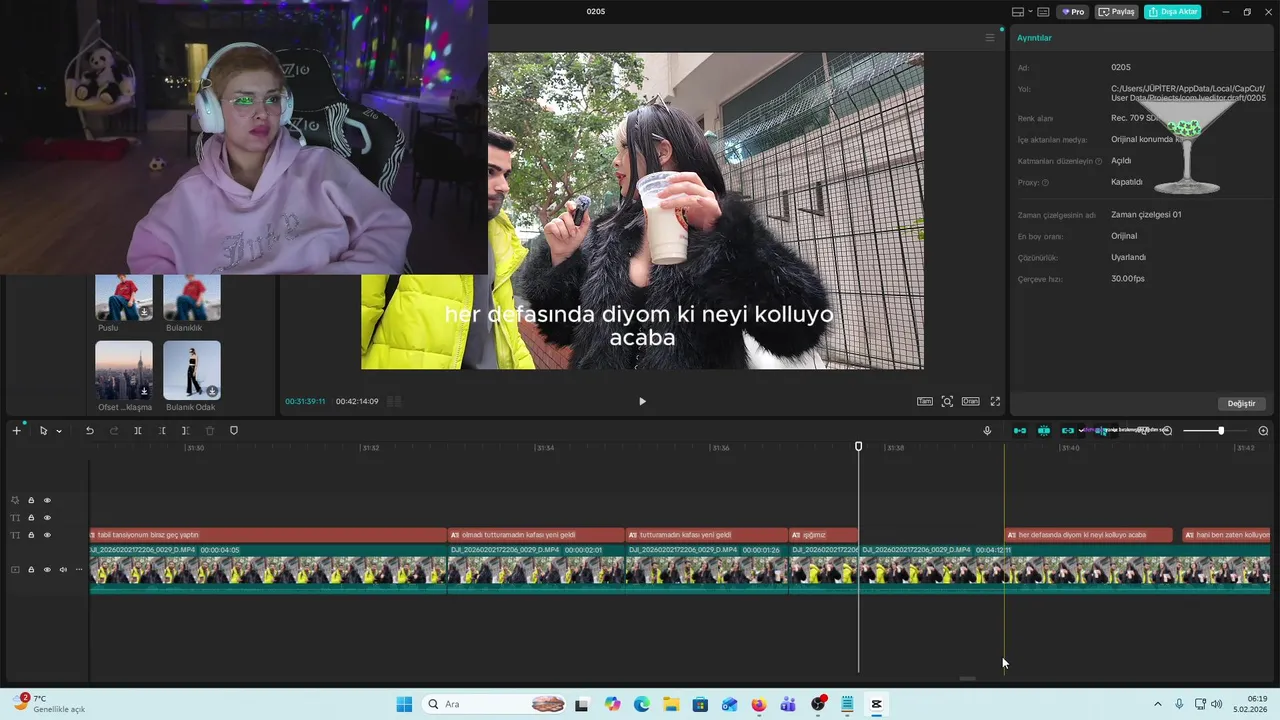Screen dimensions: 1280x720
Task: Click the current timecode 00:31:39:11
Action: (x=305, y=401)
